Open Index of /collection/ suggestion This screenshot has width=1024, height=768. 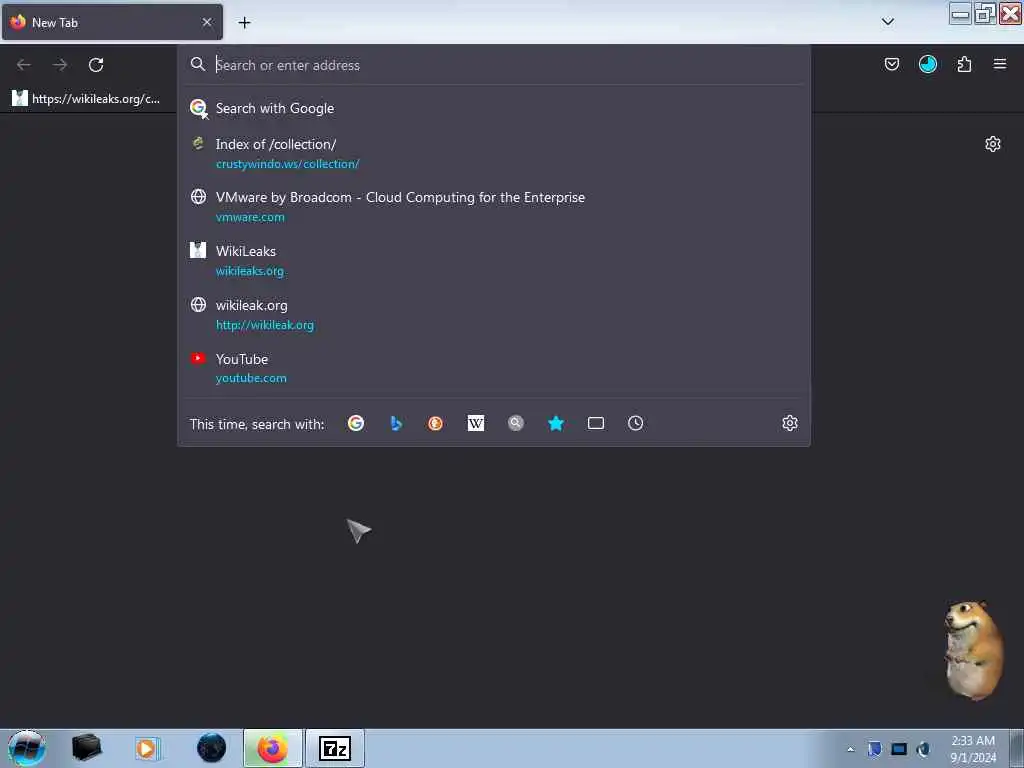point(494,153)
